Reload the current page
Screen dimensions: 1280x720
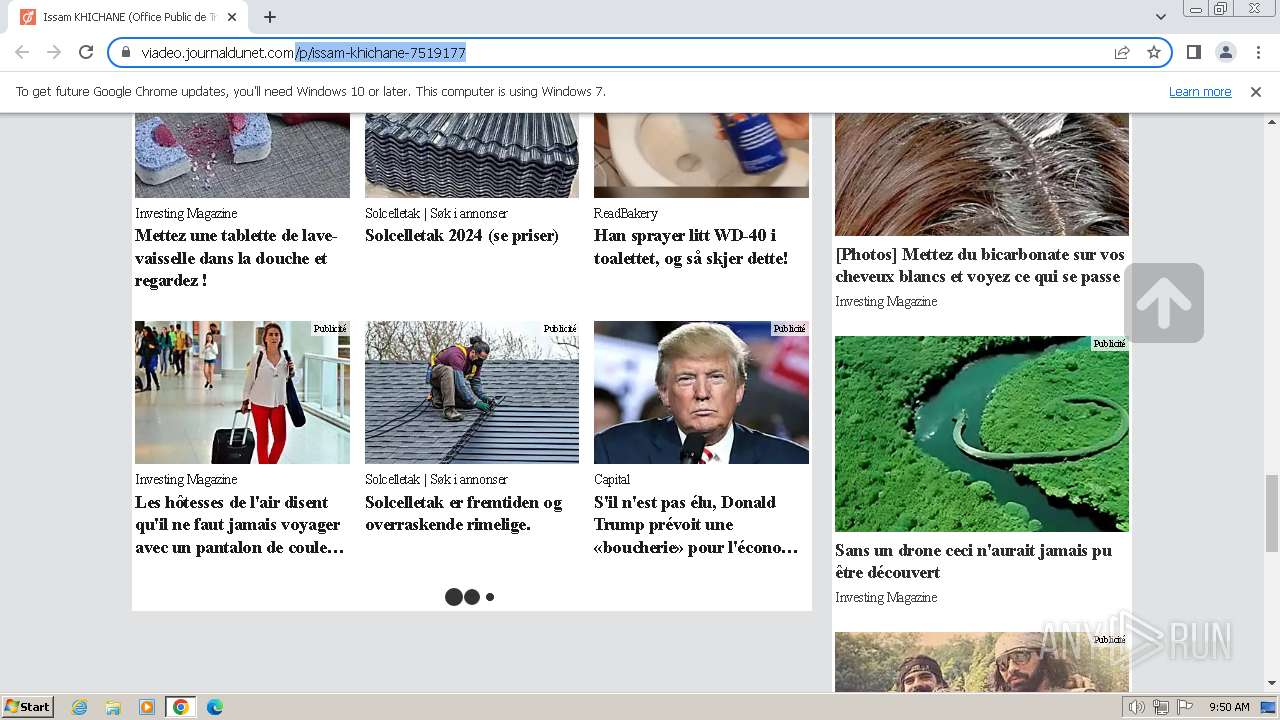(86, 52)
